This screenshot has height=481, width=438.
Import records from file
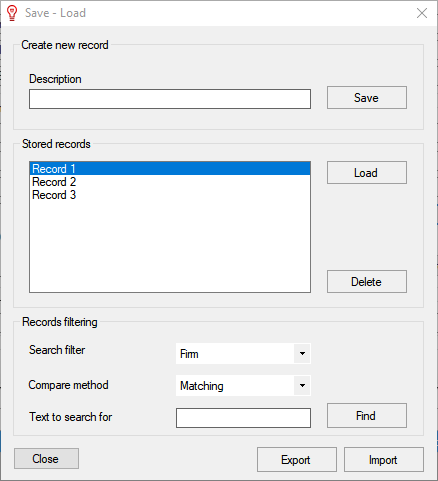[x=384, y=460]
